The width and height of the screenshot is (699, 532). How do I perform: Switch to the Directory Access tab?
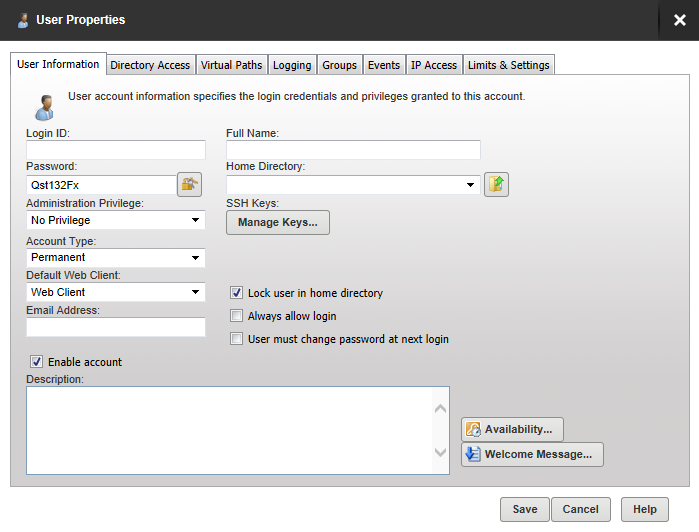pyautogui.click(x=150, y=65)
